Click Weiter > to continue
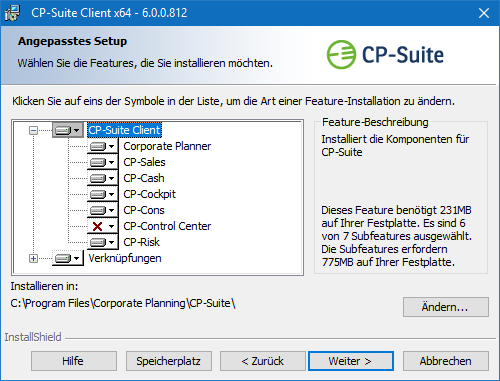Viewport: 500px width, 381px height. coord(351,361)
